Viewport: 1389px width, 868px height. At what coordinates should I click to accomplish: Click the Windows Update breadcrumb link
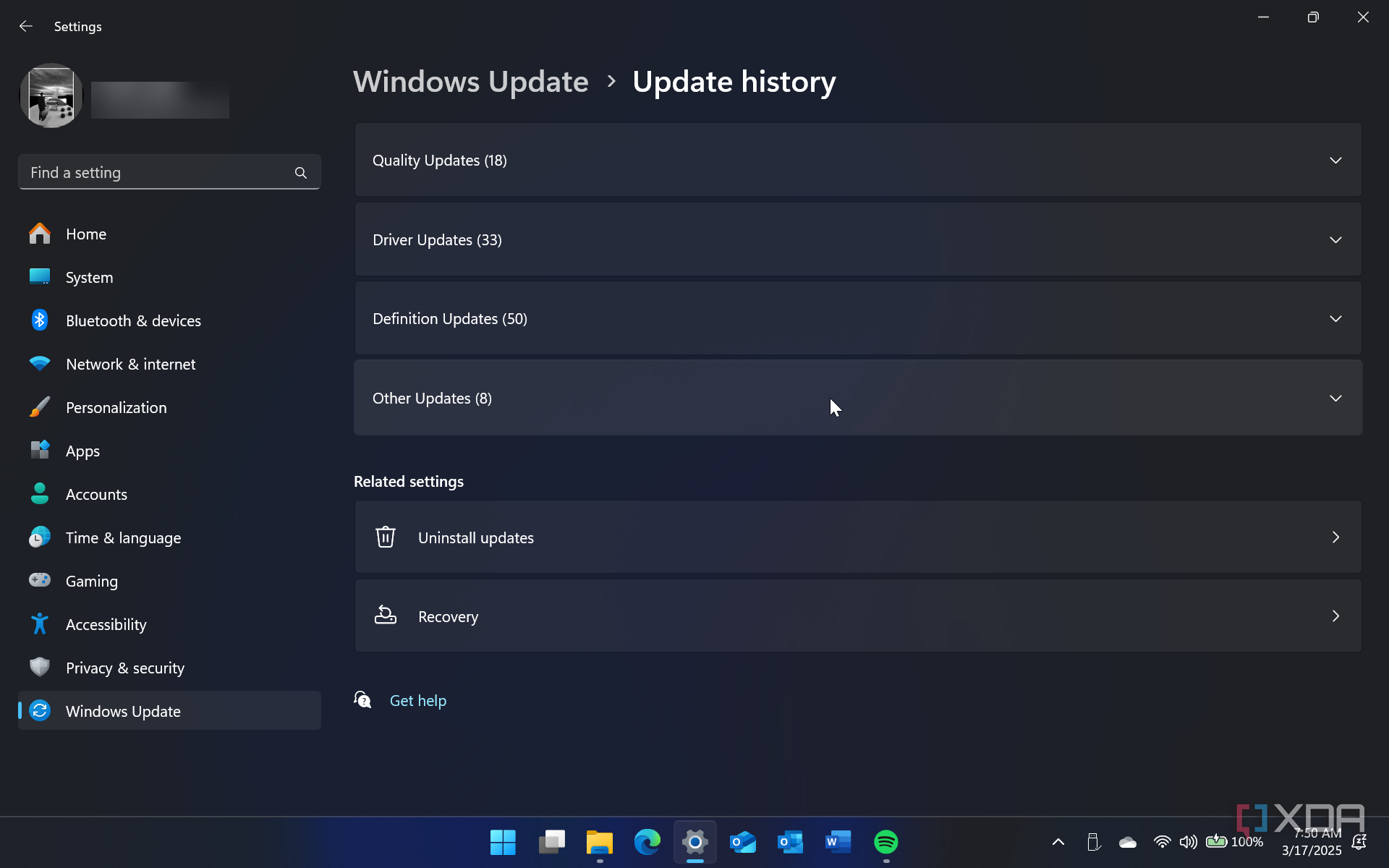pyautogui.click(x=471, y=82)
